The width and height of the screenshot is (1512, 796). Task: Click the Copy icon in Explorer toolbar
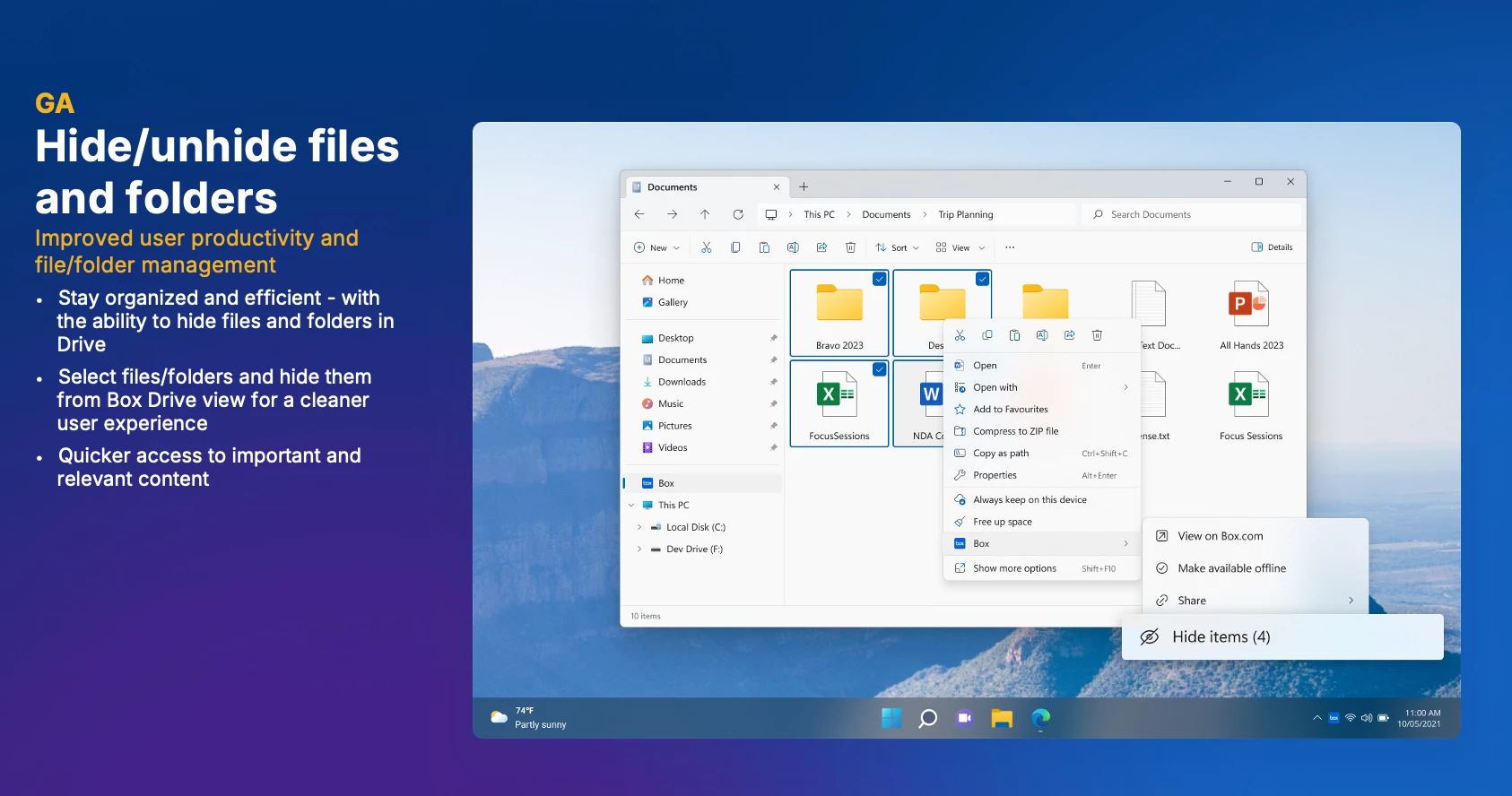click(735, 247)
